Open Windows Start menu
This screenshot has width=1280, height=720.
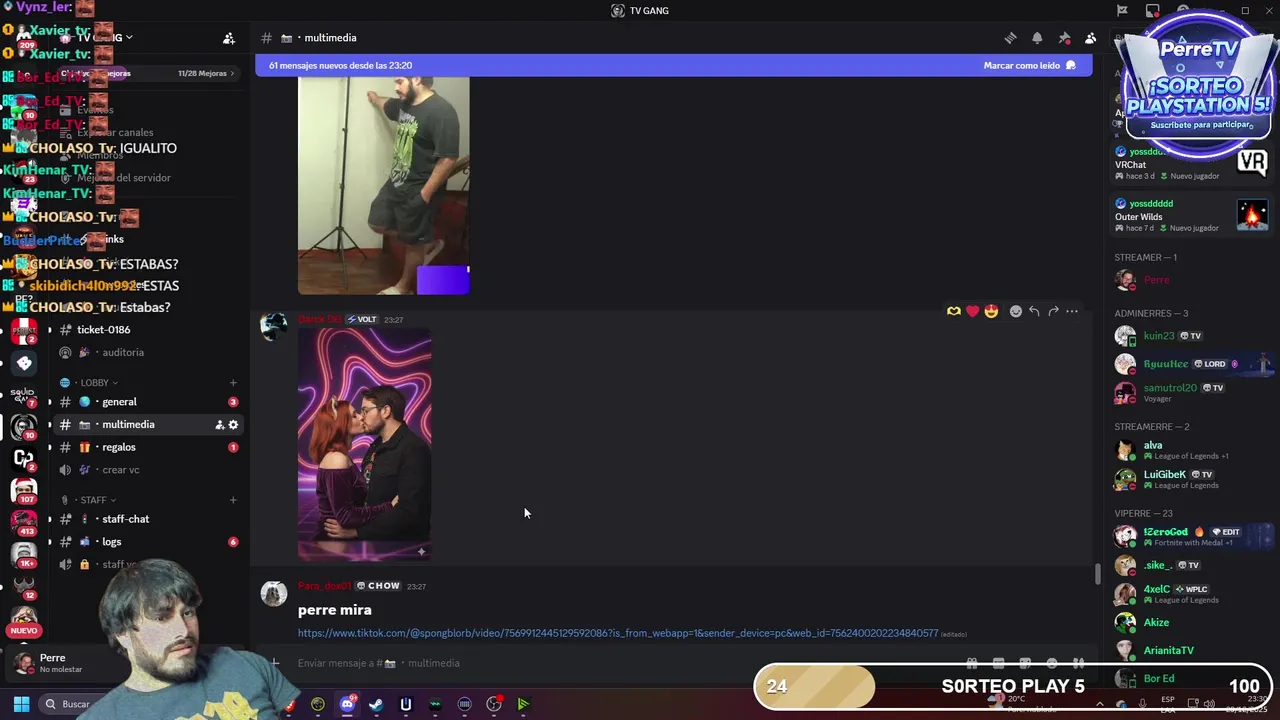pyautogui.click(x=21, y=704)
